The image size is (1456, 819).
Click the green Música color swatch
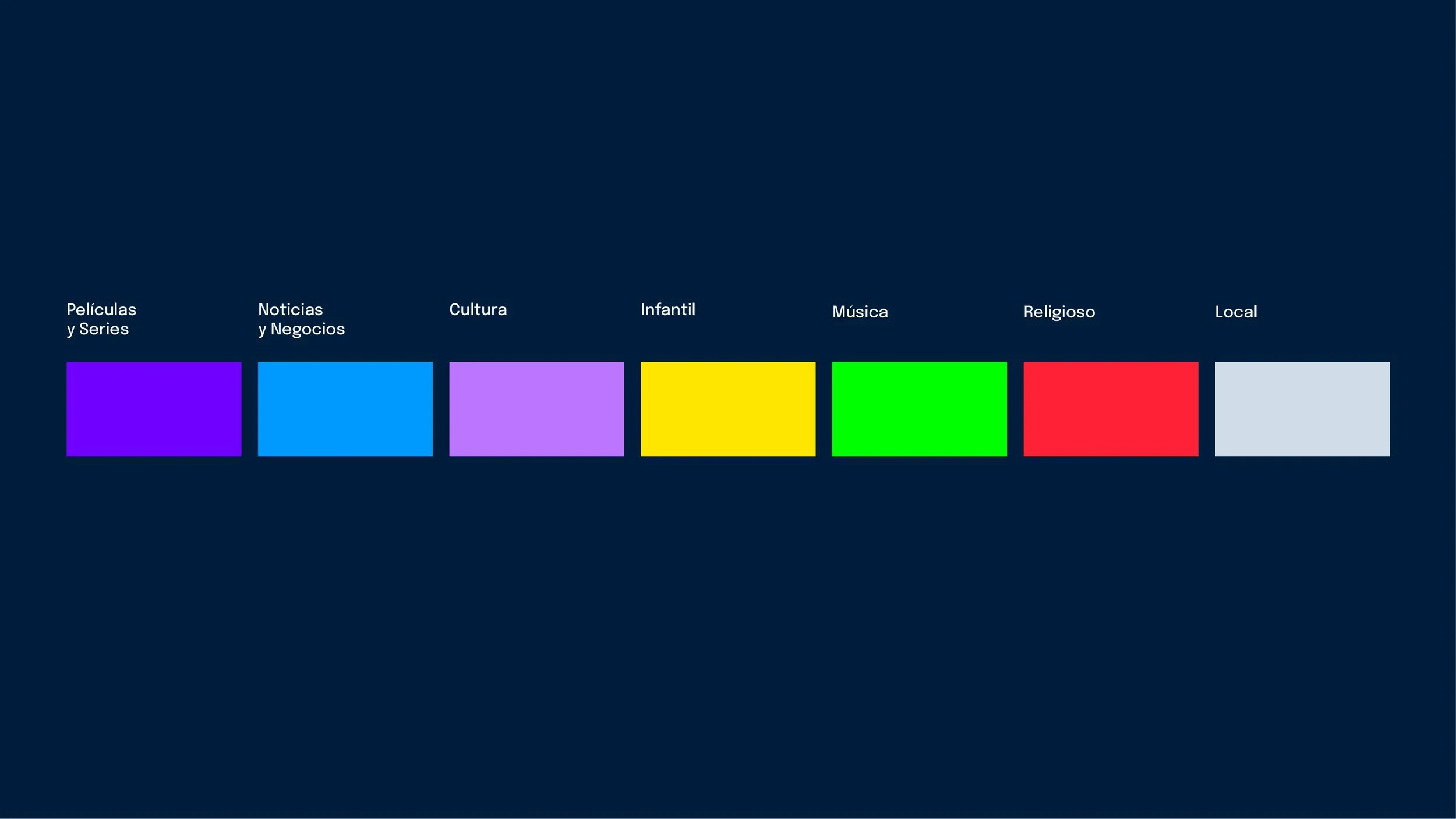[x=919, y=409]
